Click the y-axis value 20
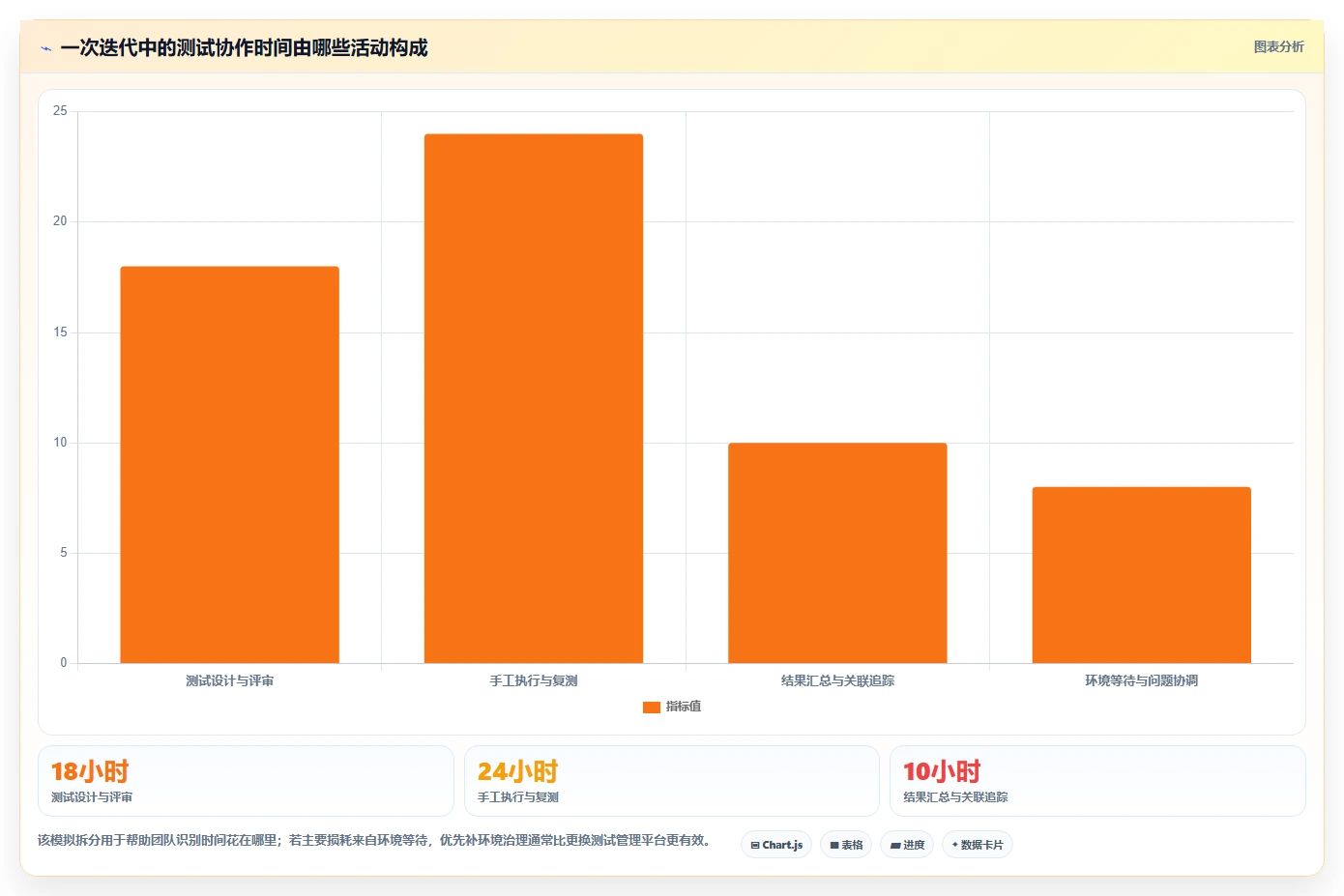The width and height of the screenshot is (1344, 896). [x=60, y=221]
